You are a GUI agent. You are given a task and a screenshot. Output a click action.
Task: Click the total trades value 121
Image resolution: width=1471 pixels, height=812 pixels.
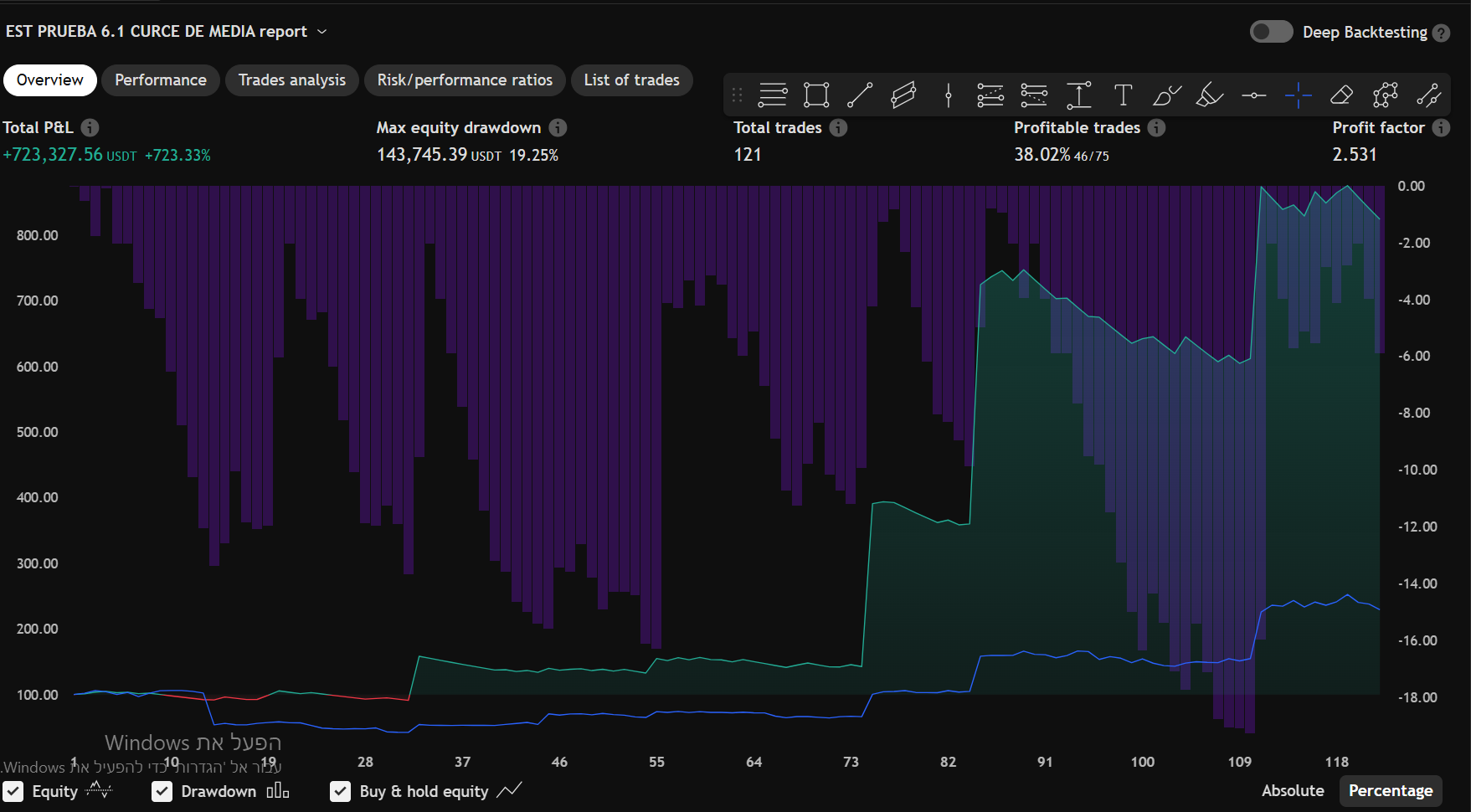coord(748,155)
